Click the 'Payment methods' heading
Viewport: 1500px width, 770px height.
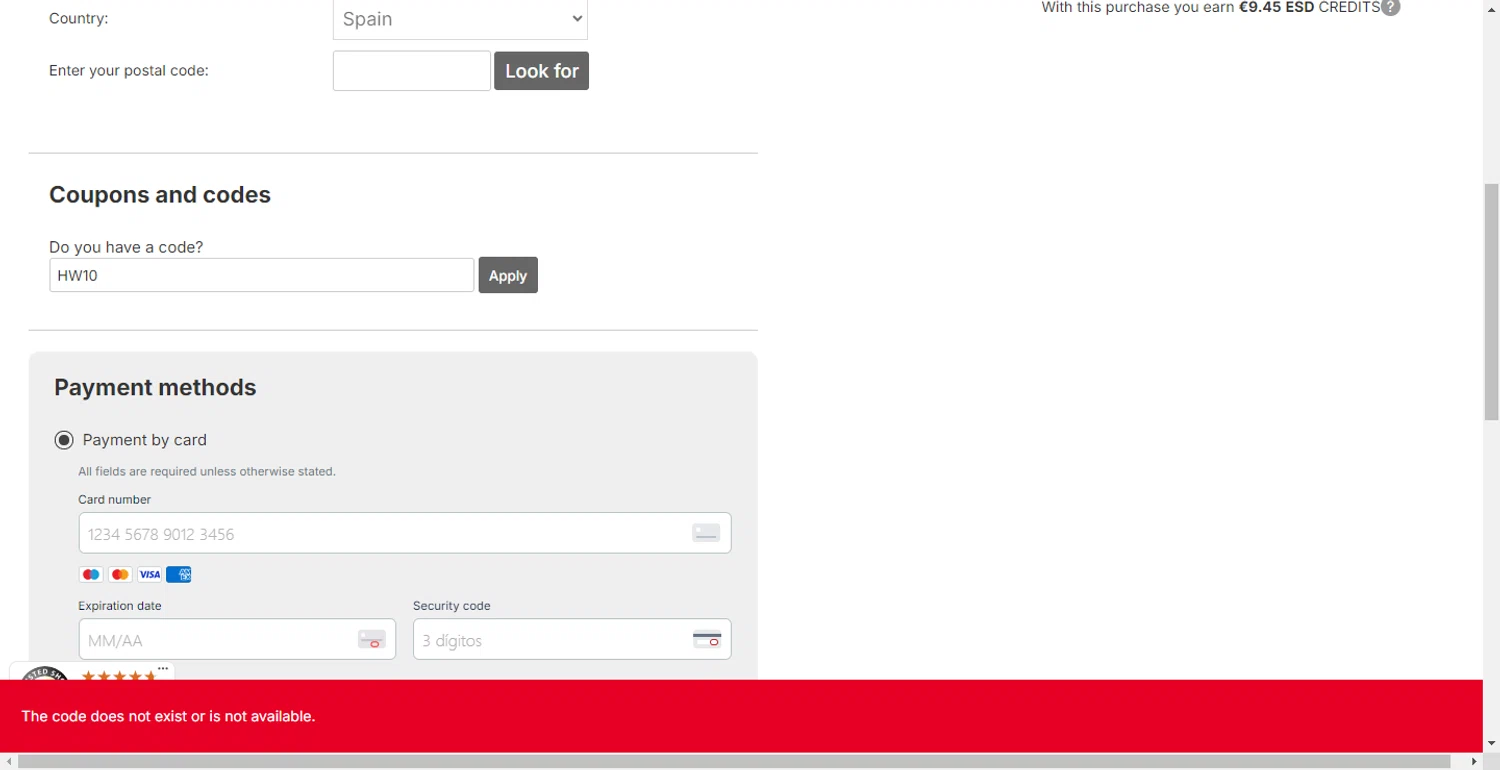point(155,388)
